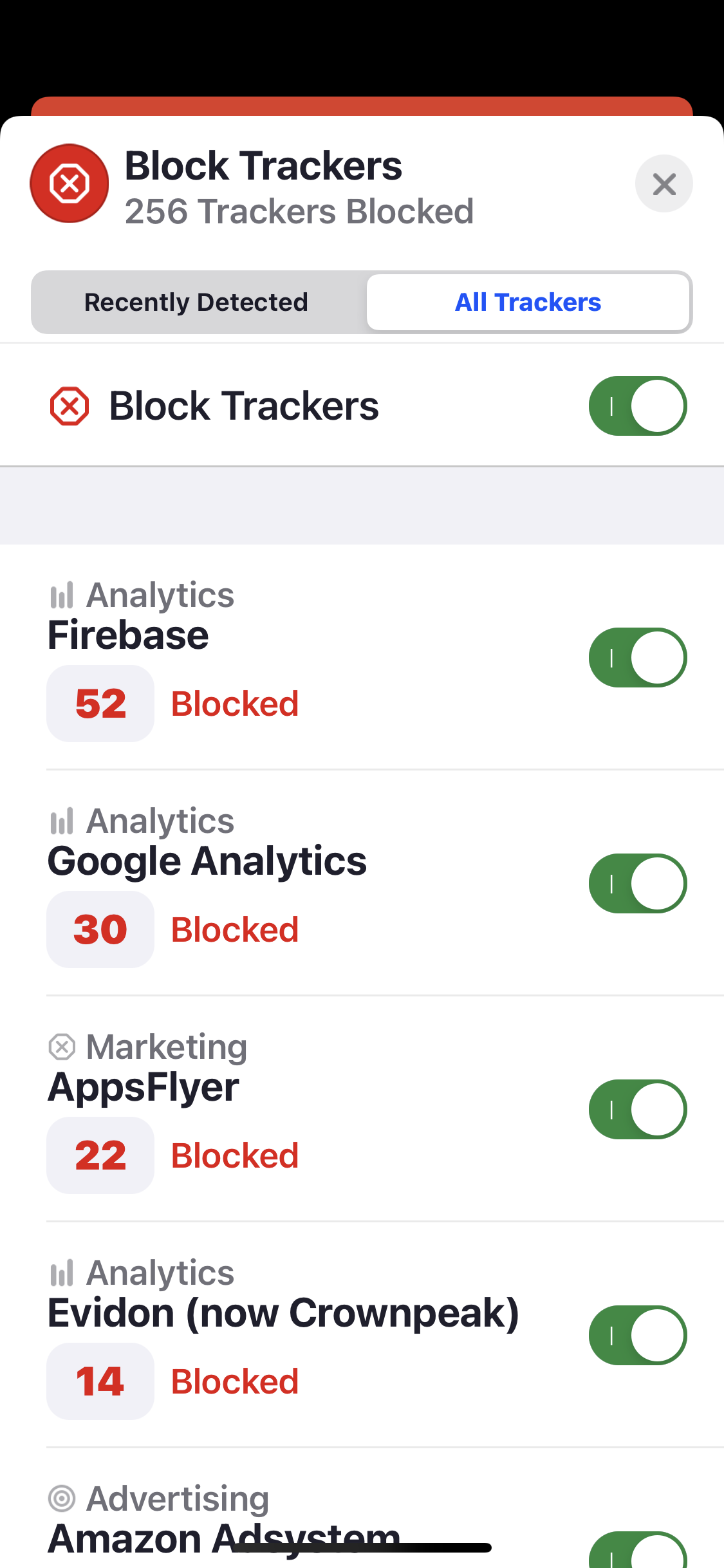Screen dimensions: 724x1568
Task: Turn off Firebase tracker blocking
Action: pos(637,657)
